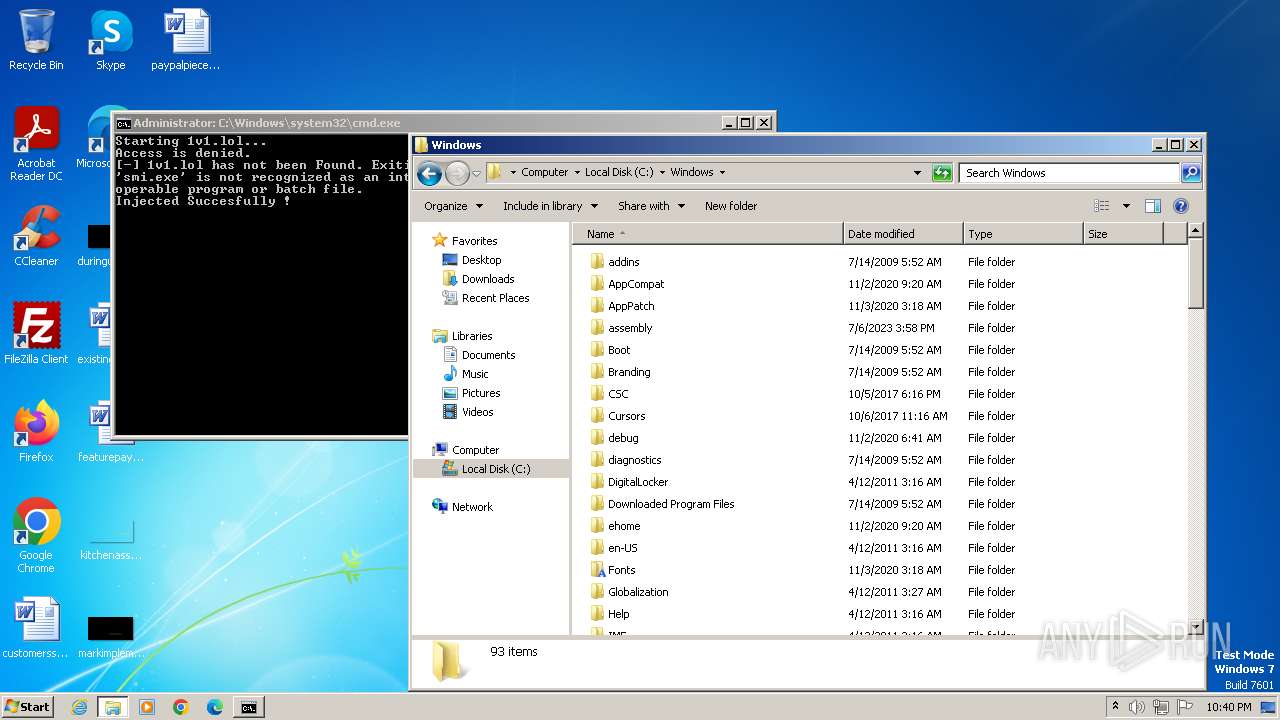The width and height of the screenshot is (1280, 720).
Task: Click the Start button
Action: tap(28, 707)
